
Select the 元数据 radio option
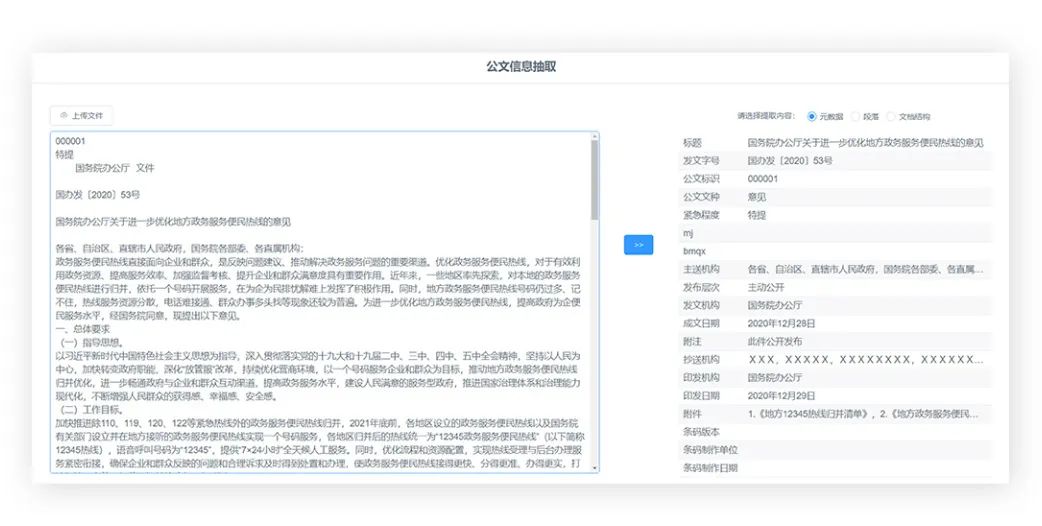[812, 116]
